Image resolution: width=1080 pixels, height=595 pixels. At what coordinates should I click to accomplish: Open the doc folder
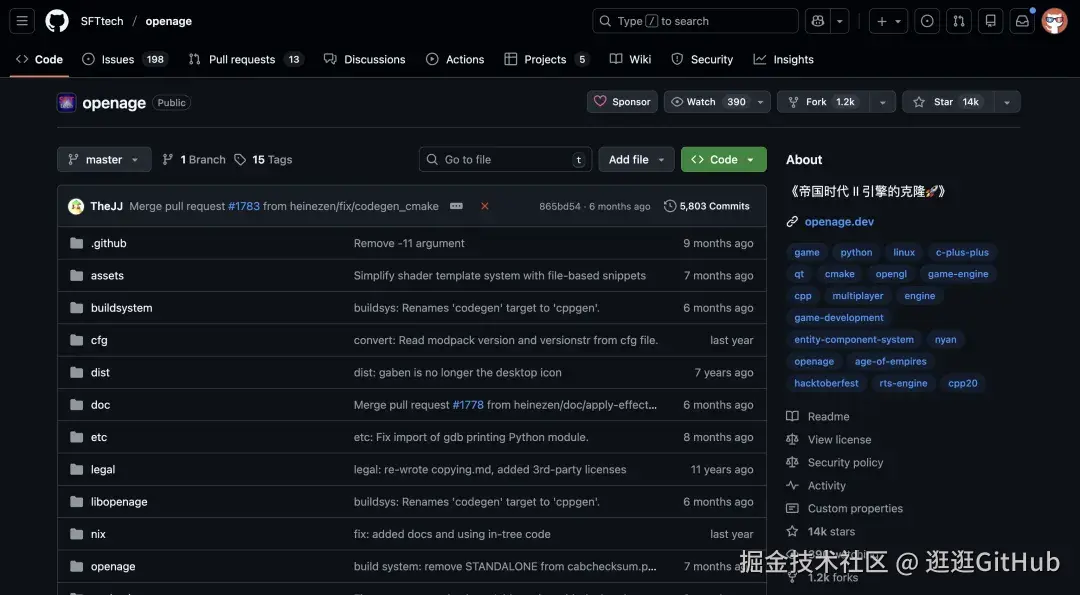coord(101,405)
